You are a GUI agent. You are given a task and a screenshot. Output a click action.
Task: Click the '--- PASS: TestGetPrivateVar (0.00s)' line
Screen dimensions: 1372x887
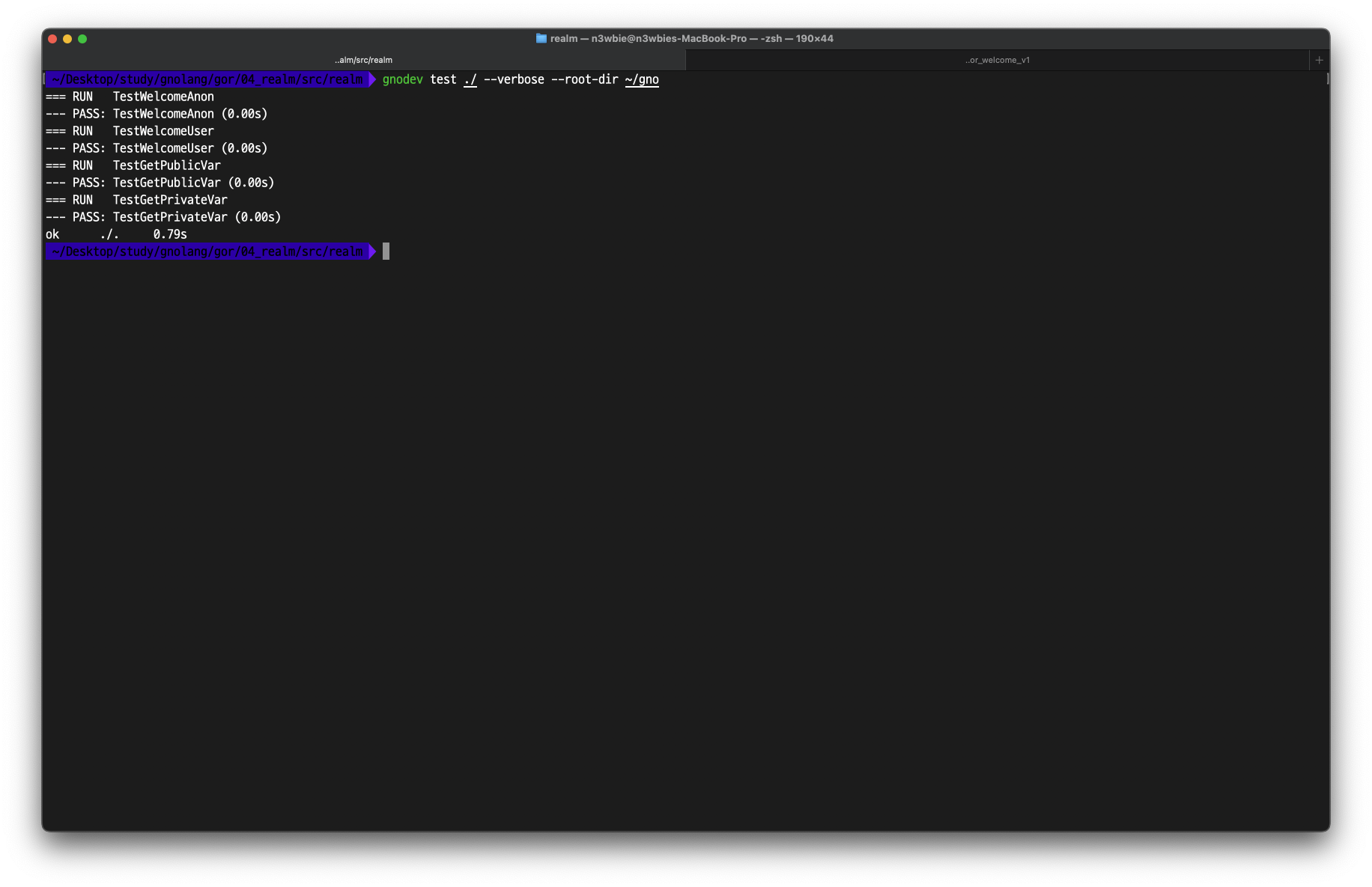[163, 217]
